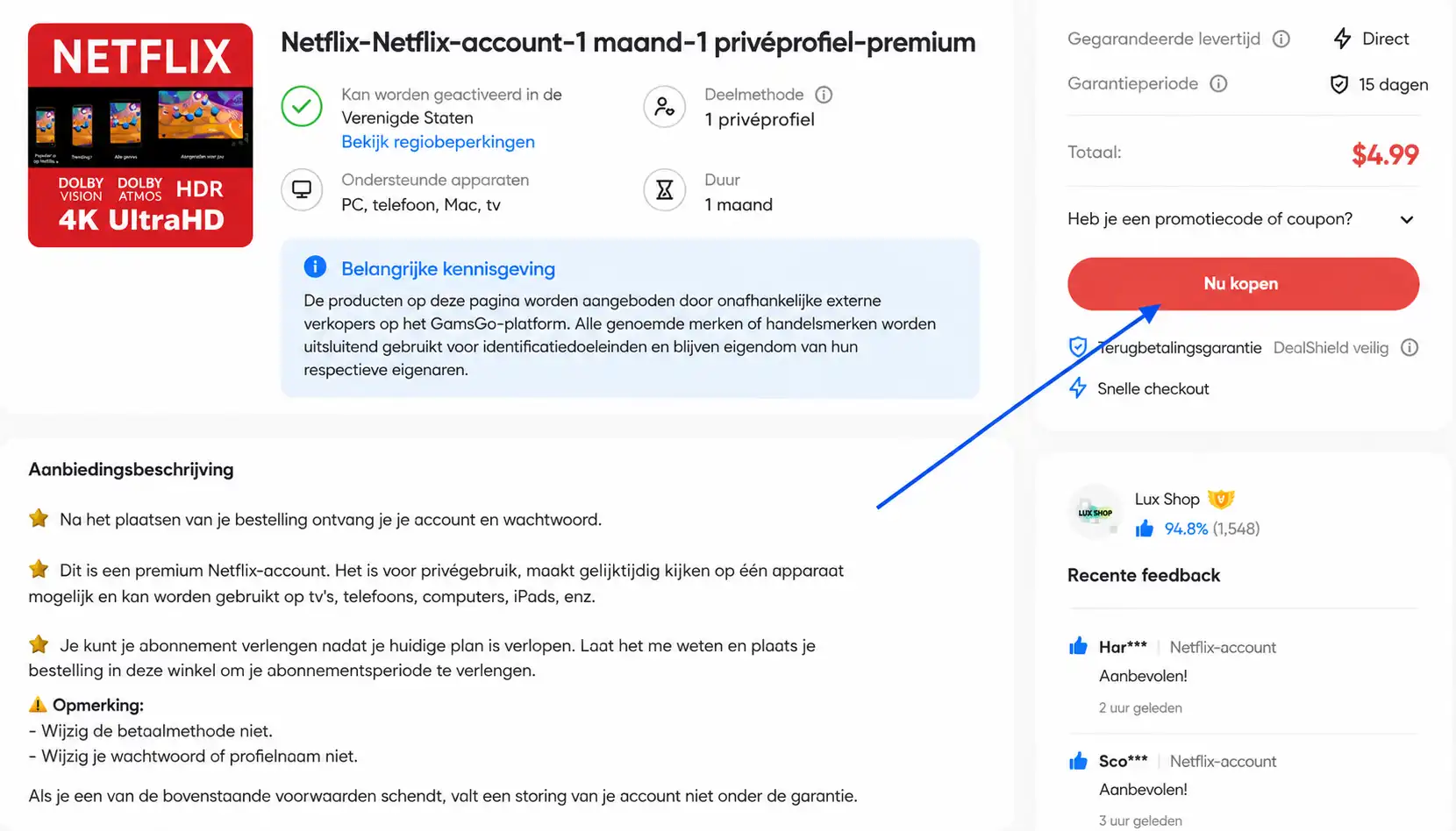Click 'Wijzig je wachtwoord of profielnaam niet' line
This screenshot has width=1456, height=831.
click(x=193, y=756)
